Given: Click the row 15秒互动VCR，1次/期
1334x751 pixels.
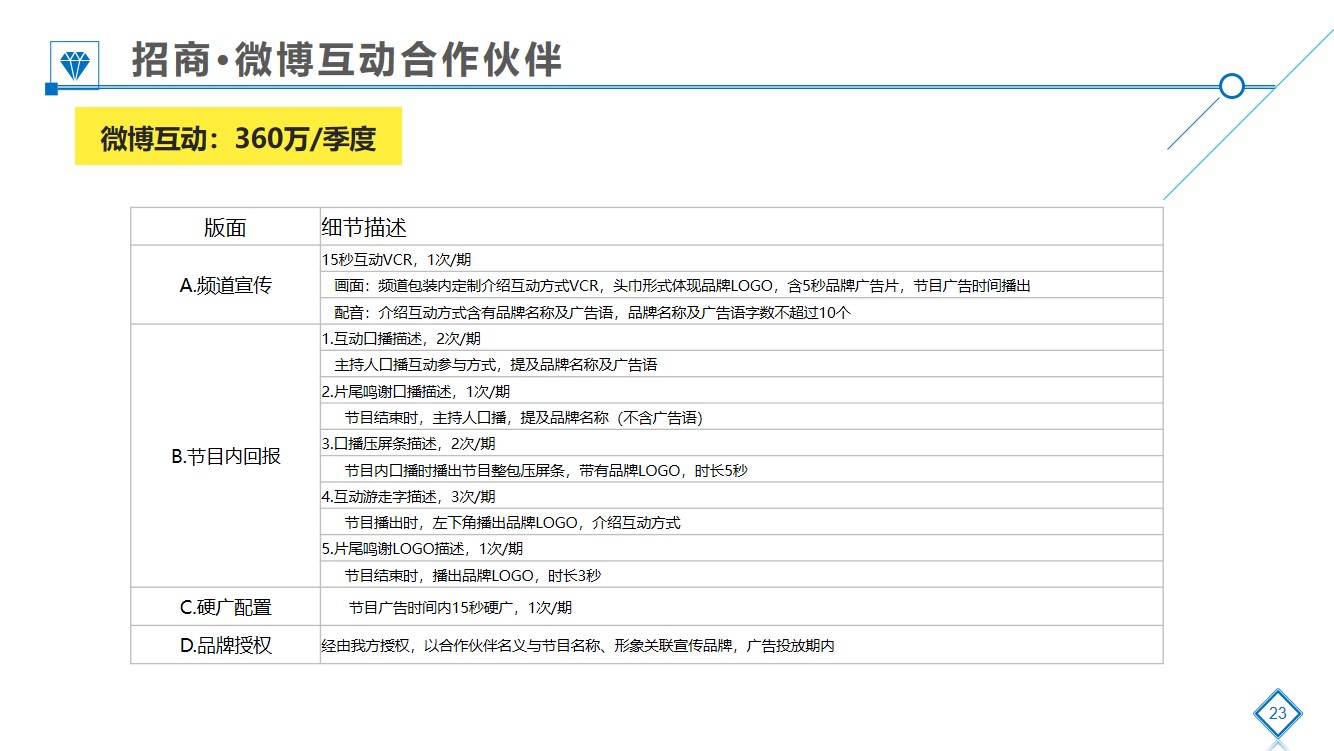Looking at the screenshot, I should point(741,259).
